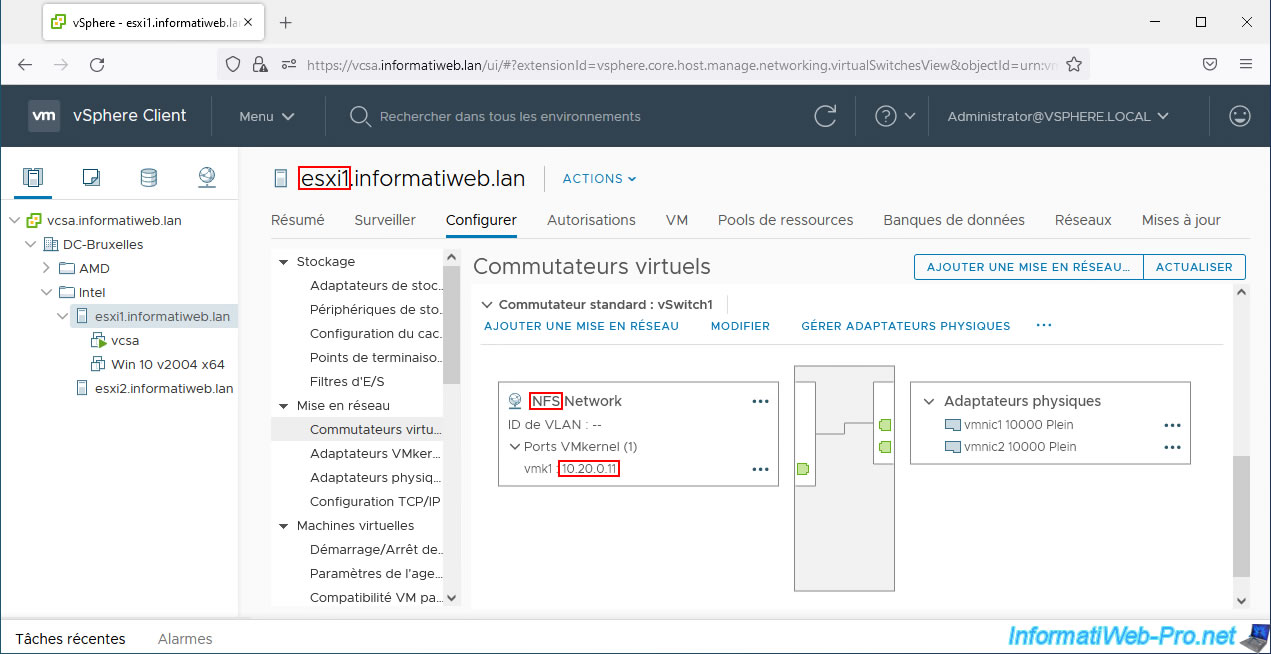Screen dimensions: 1271x654
Task: Open the Hosts and Clusters inventory icon
Action: 33,178
